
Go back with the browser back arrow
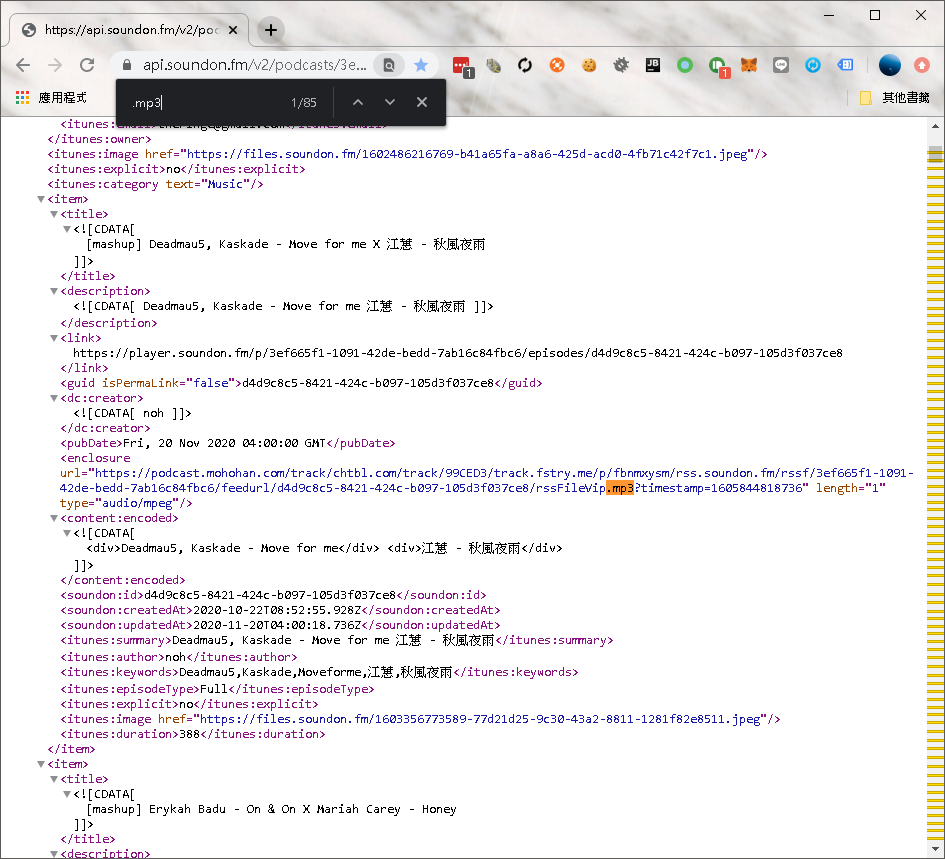pyautogui.click(x=23, y=65)
